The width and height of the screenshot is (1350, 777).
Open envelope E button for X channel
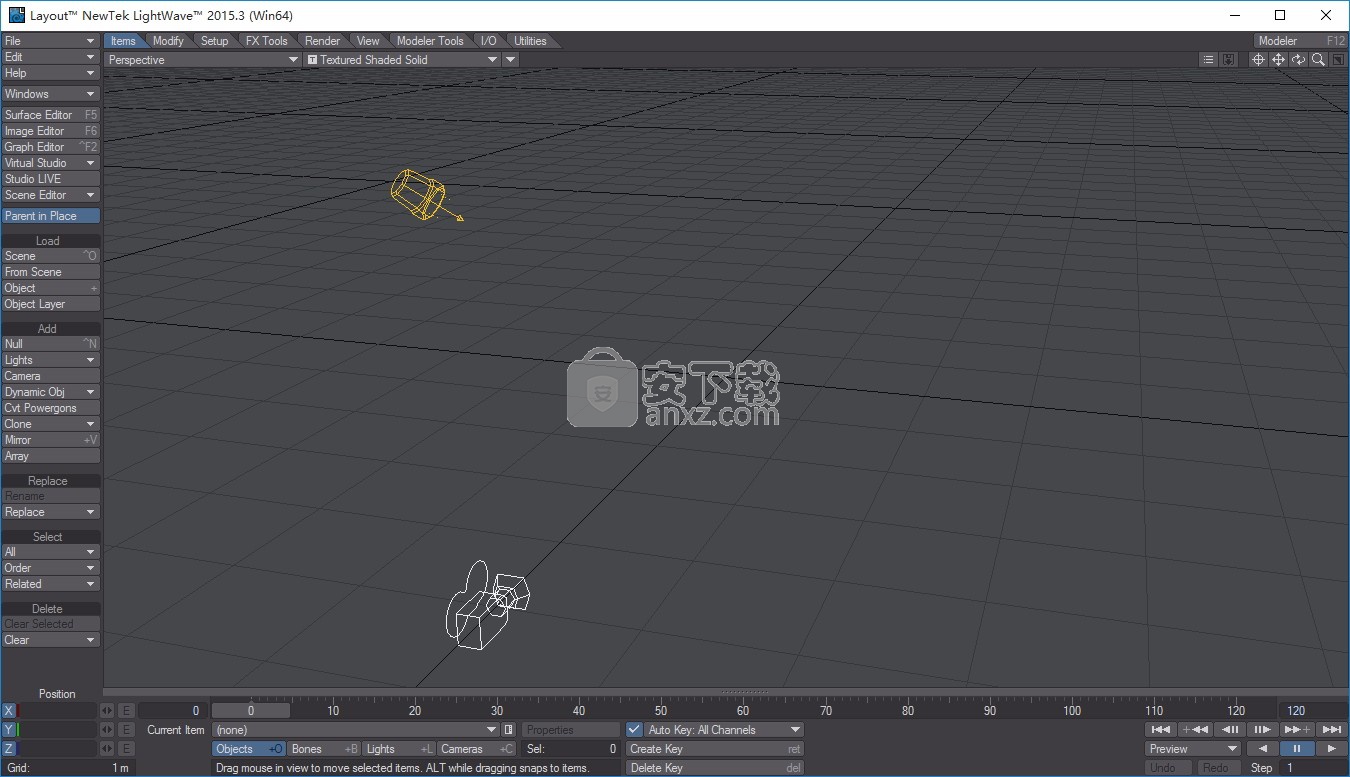[126, 710]
